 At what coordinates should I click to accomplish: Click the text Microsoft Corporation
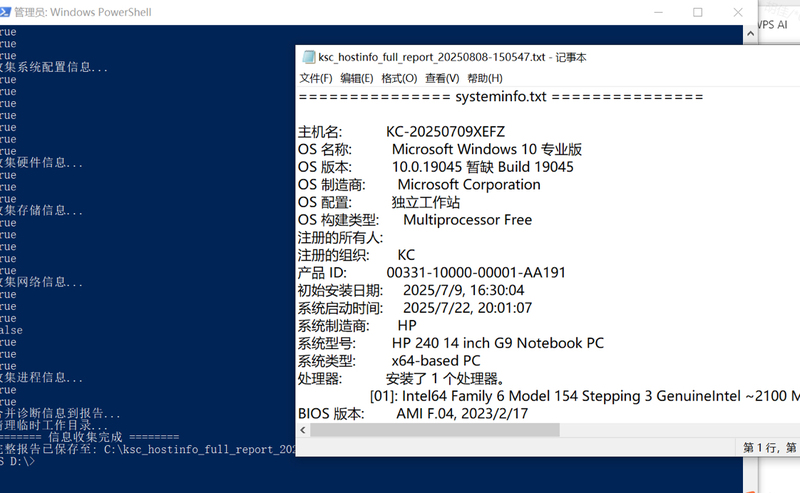point(468,185)
